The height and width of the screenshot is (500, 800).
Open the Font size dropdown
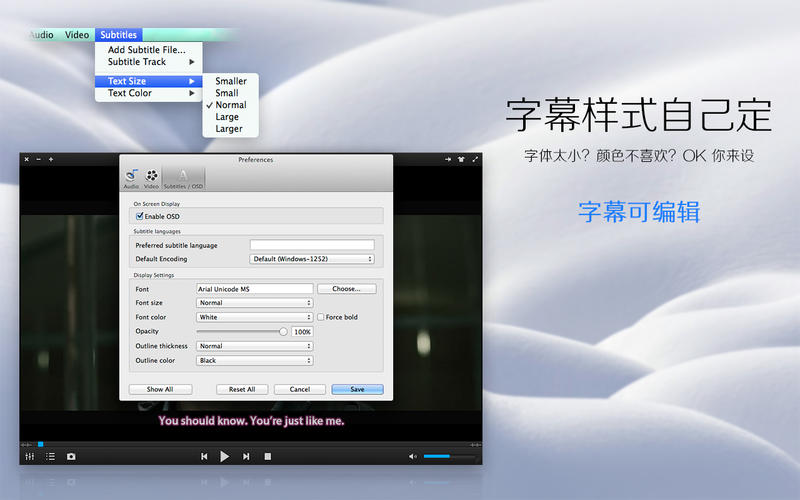point(255,303)
